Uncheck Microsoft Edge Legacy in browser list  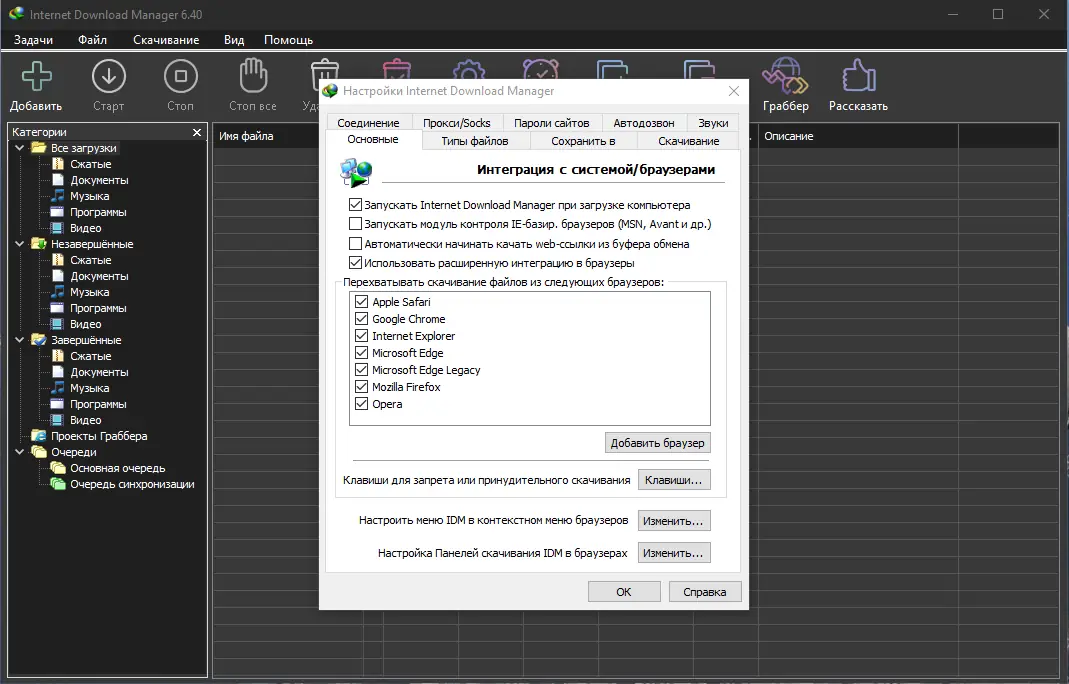(x=361, y=370)
